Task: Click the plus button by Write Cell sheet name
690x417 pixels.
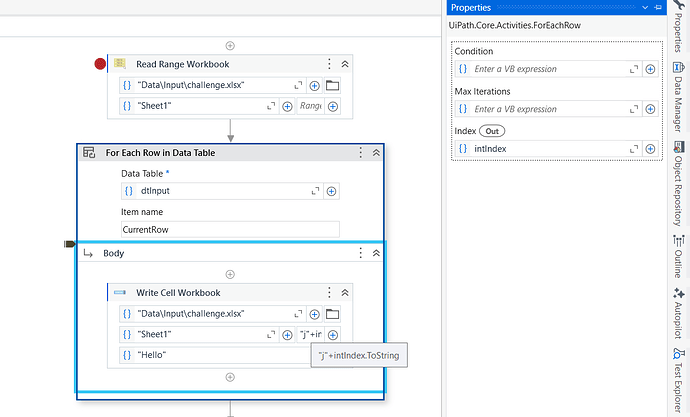Action: tap(287, 335)
